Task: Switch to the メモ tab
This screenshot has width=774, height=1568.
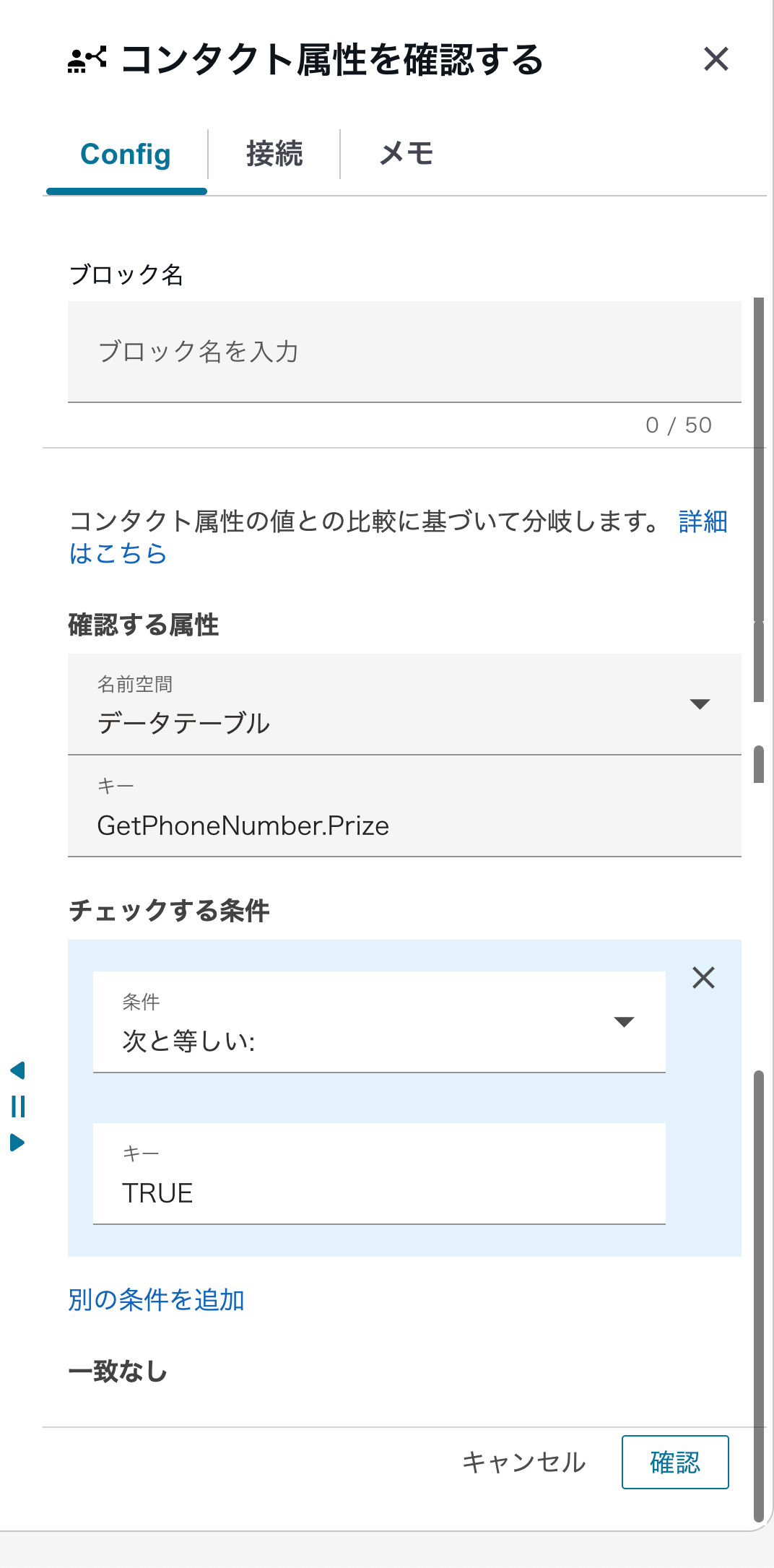Action: [x=406, y=154]
